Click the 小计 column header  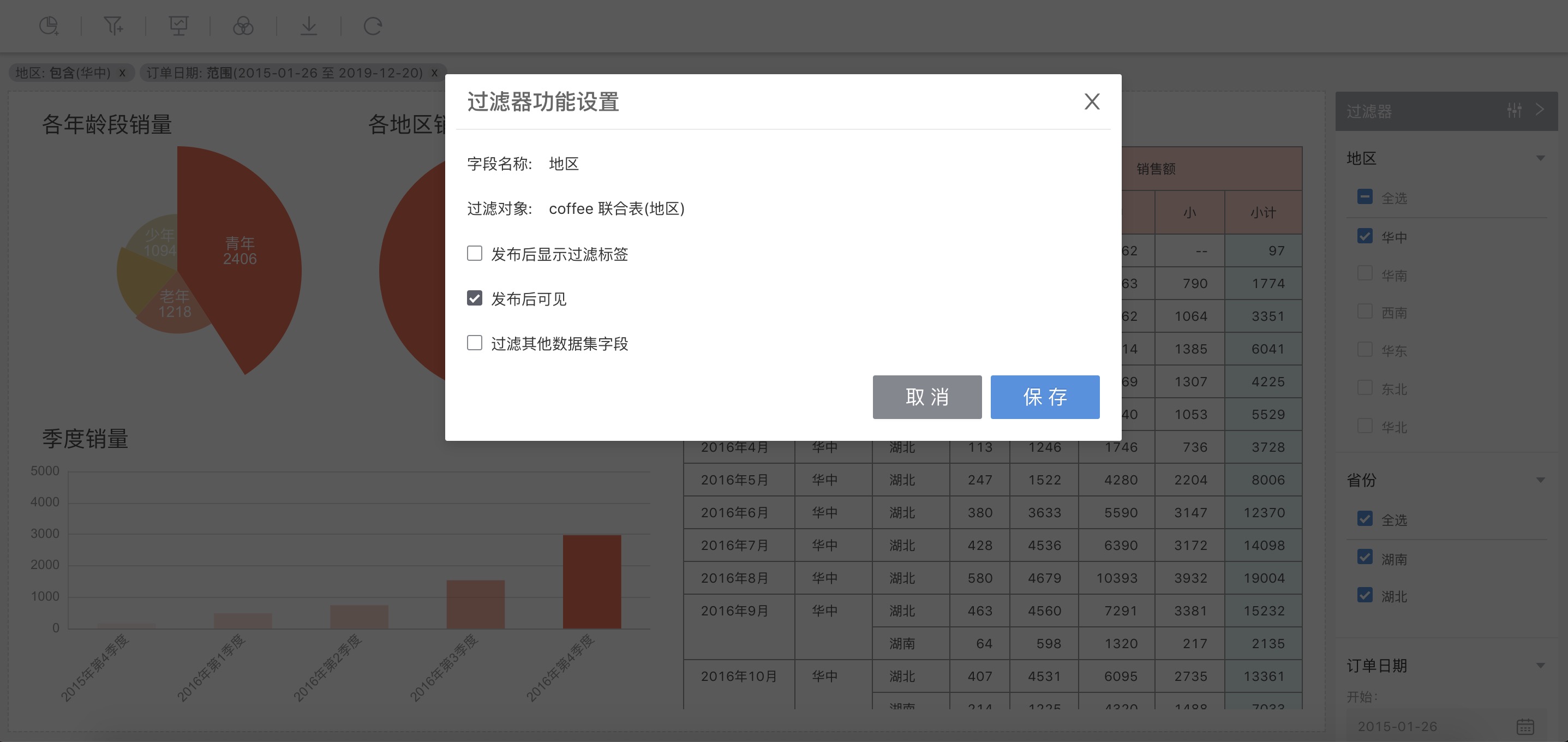click(1263, 212)
